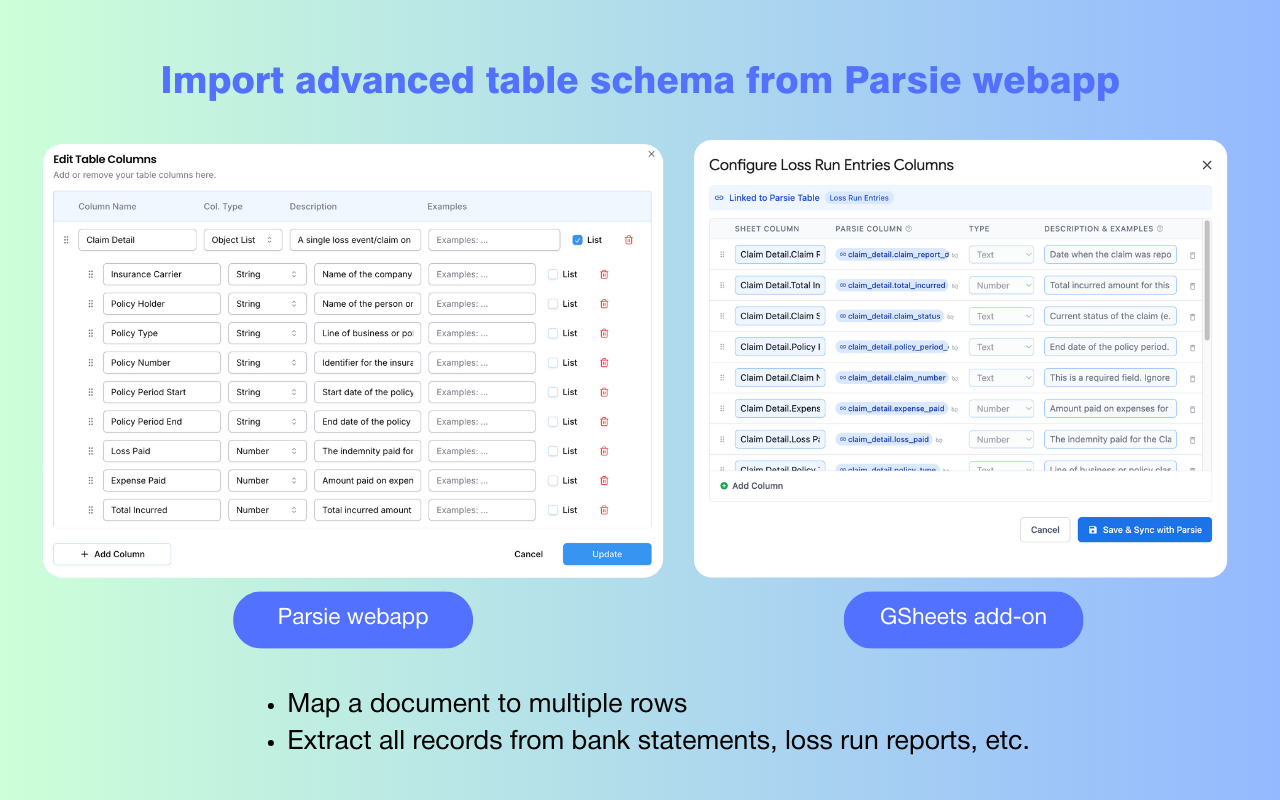The height and width of the screenshot is (800, 1280).
Task: Delete the Policy Holder row using its trash icon
Action: click(x=604, y=304)
